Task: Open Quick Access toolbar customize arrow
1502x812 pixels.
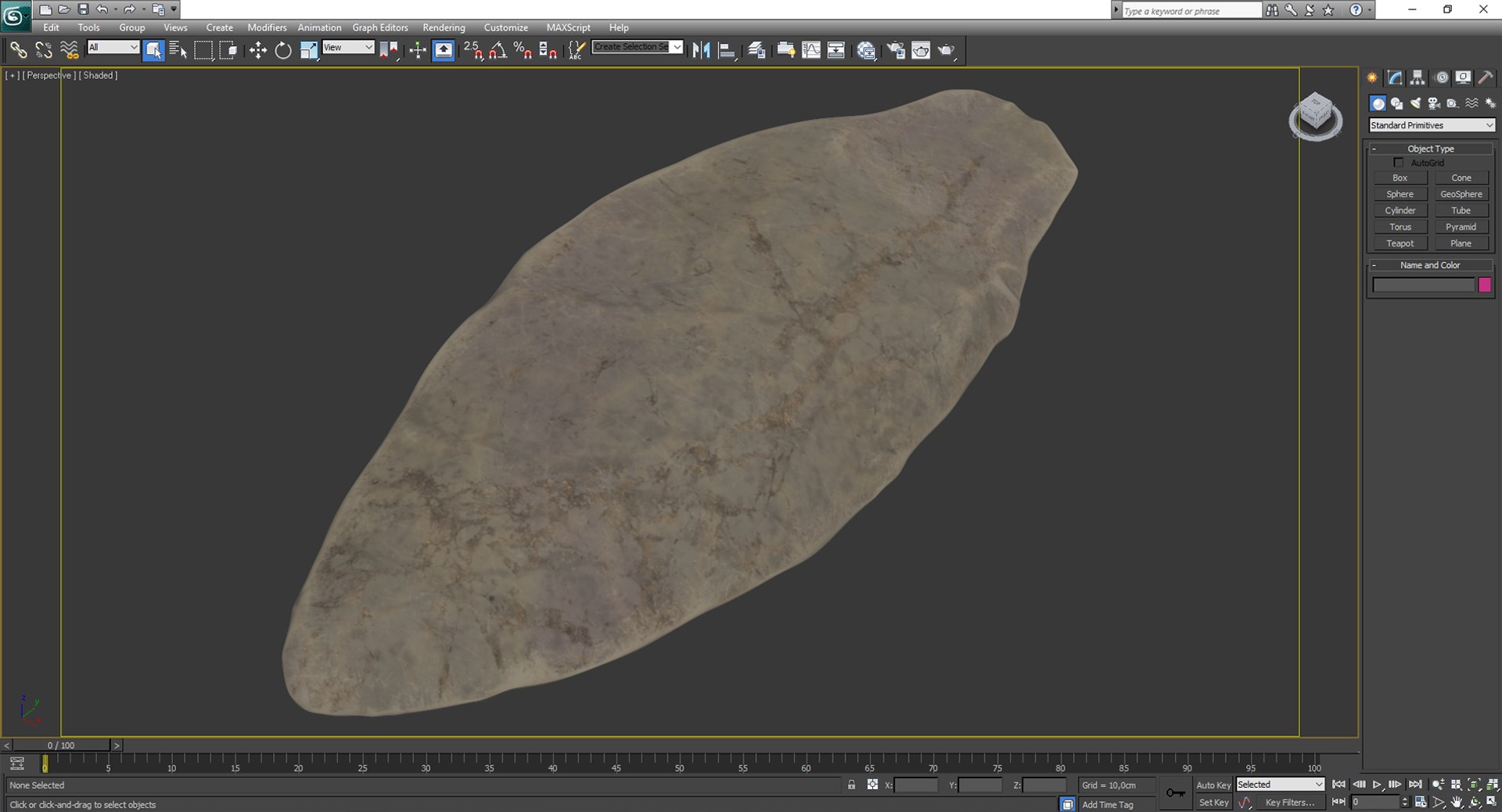Action: tap(174, 9)
